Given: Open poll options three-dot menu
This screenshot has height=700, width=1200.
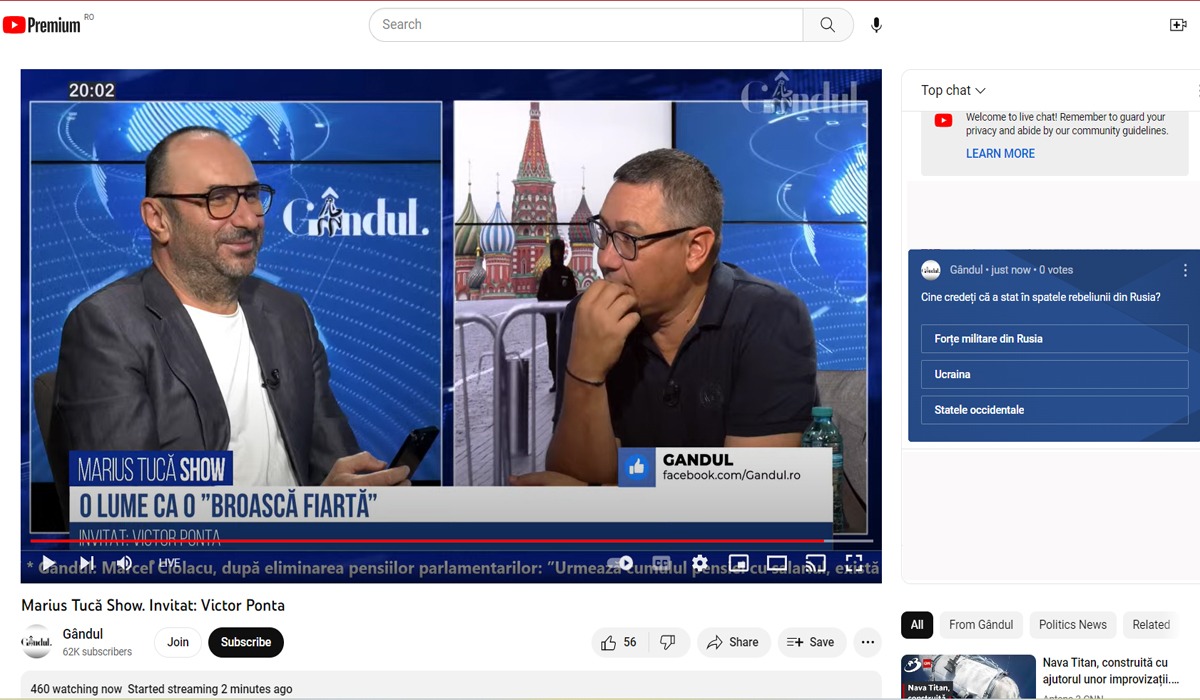Looking at the screenshot, I should 1185,270.
